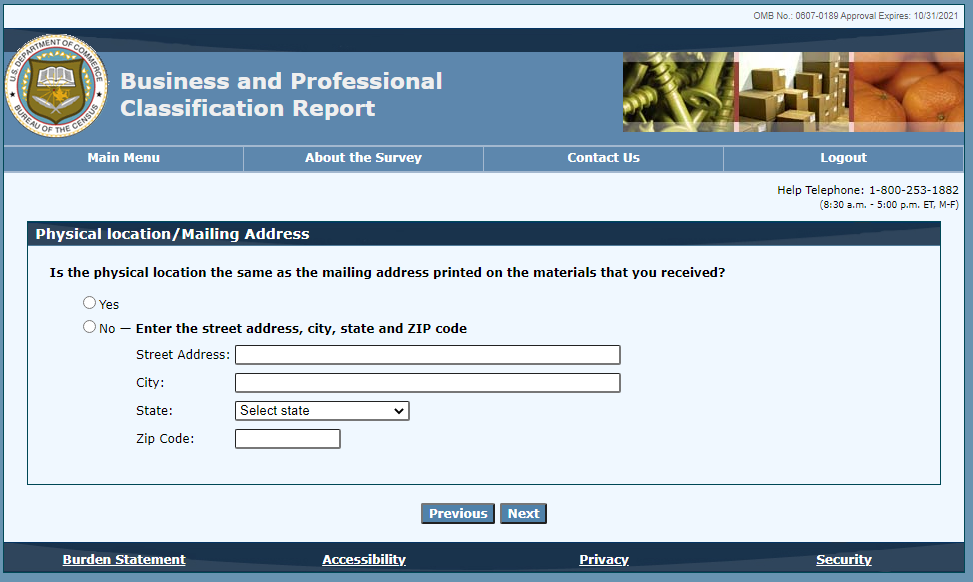Follow the Accessibility footer link
Screen dimensions: 973x582
(364, 560)
